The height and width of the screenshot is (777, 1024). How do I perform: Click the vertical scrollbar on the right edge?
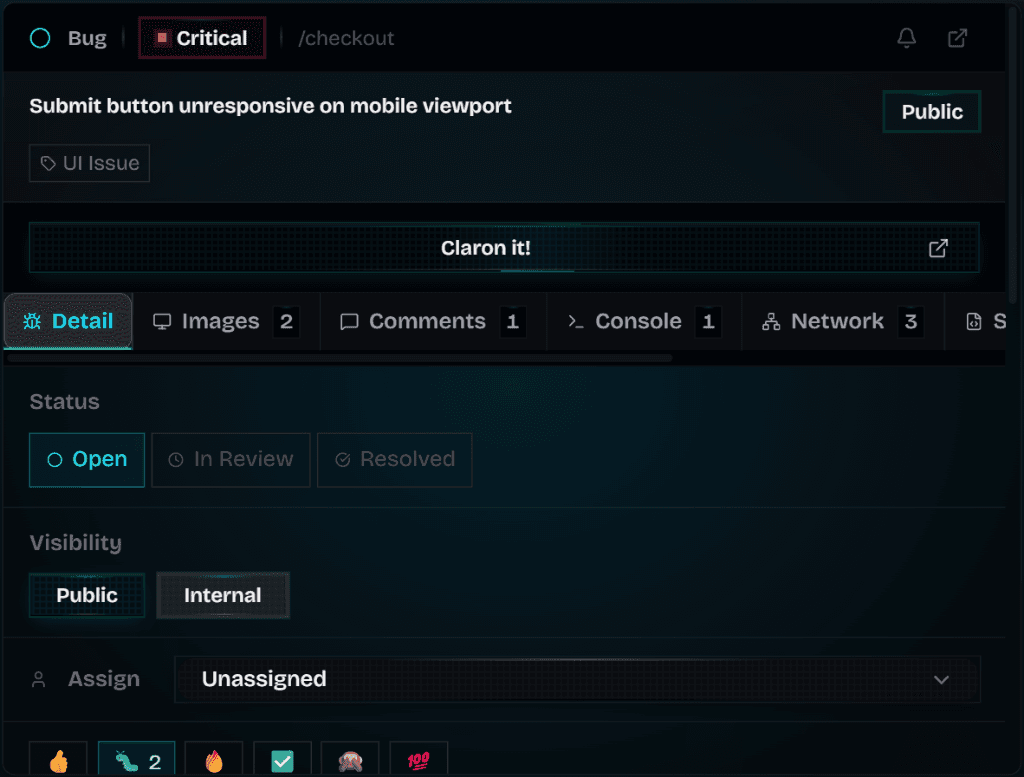click(1014, 157)
